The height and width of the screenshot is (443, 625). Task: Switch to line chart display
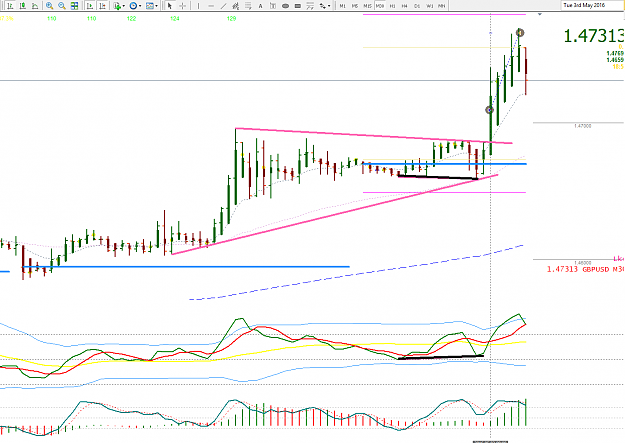tap(35, 6)
